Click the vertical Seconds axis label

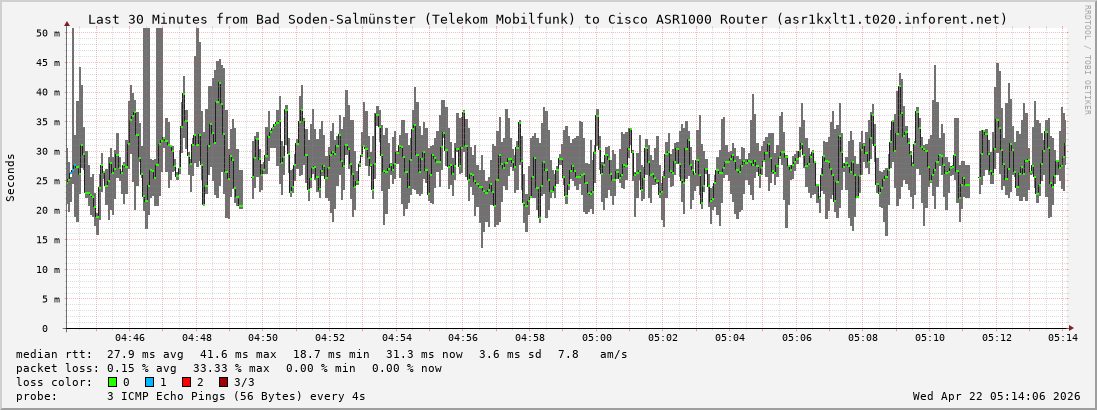(x=11, y=177)
